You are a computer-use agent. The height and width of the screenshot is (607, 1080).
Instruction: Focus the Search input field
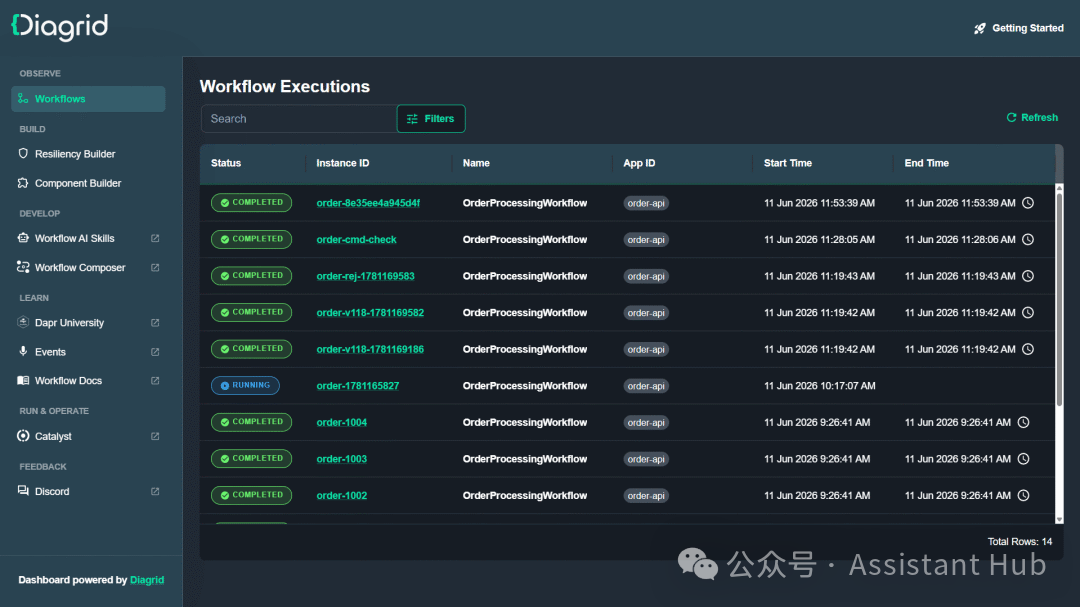point(299,119)
